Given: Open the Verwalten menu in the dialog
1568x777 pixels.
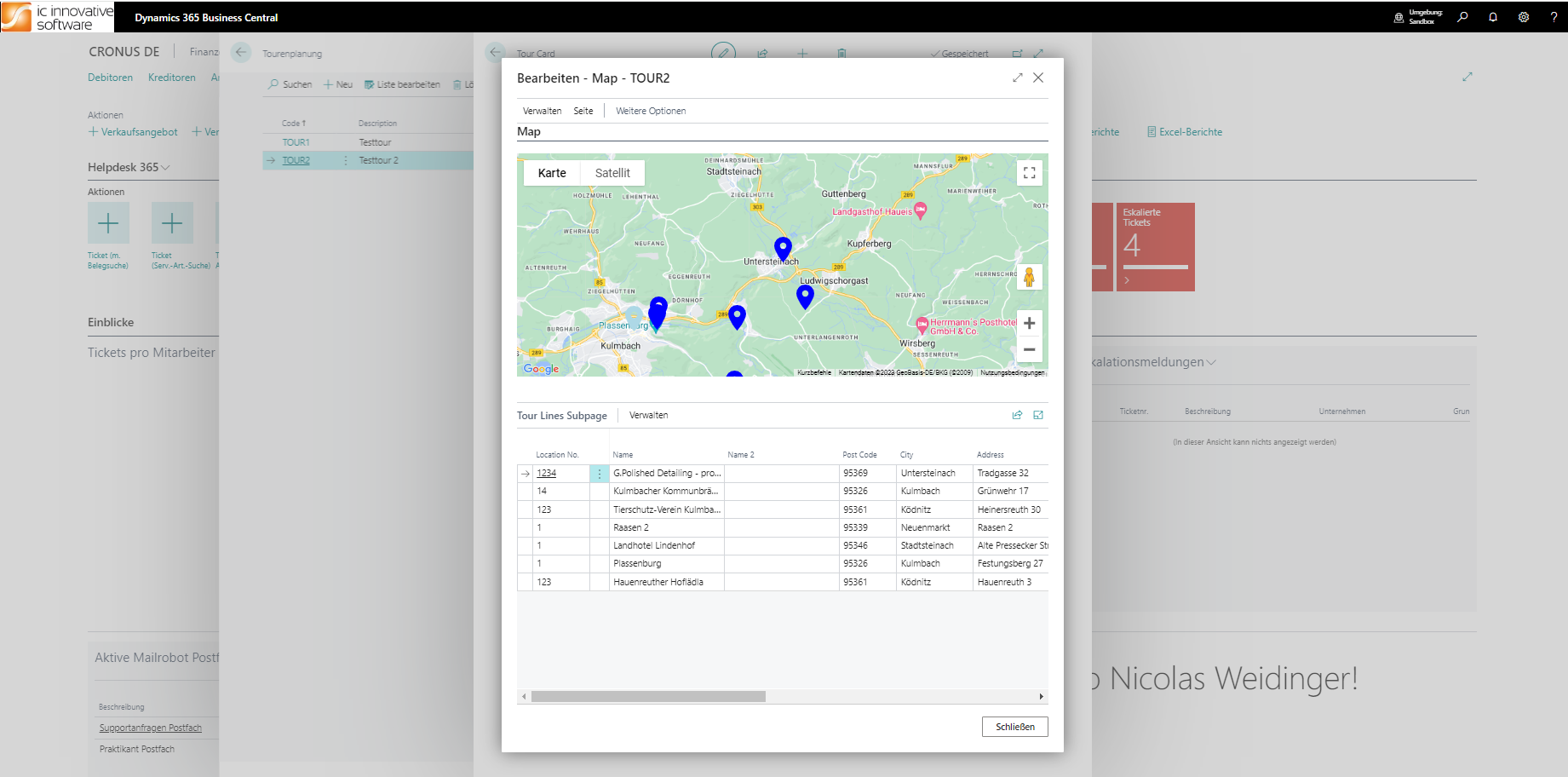Looking at the screenshot, I should point(543,110).
